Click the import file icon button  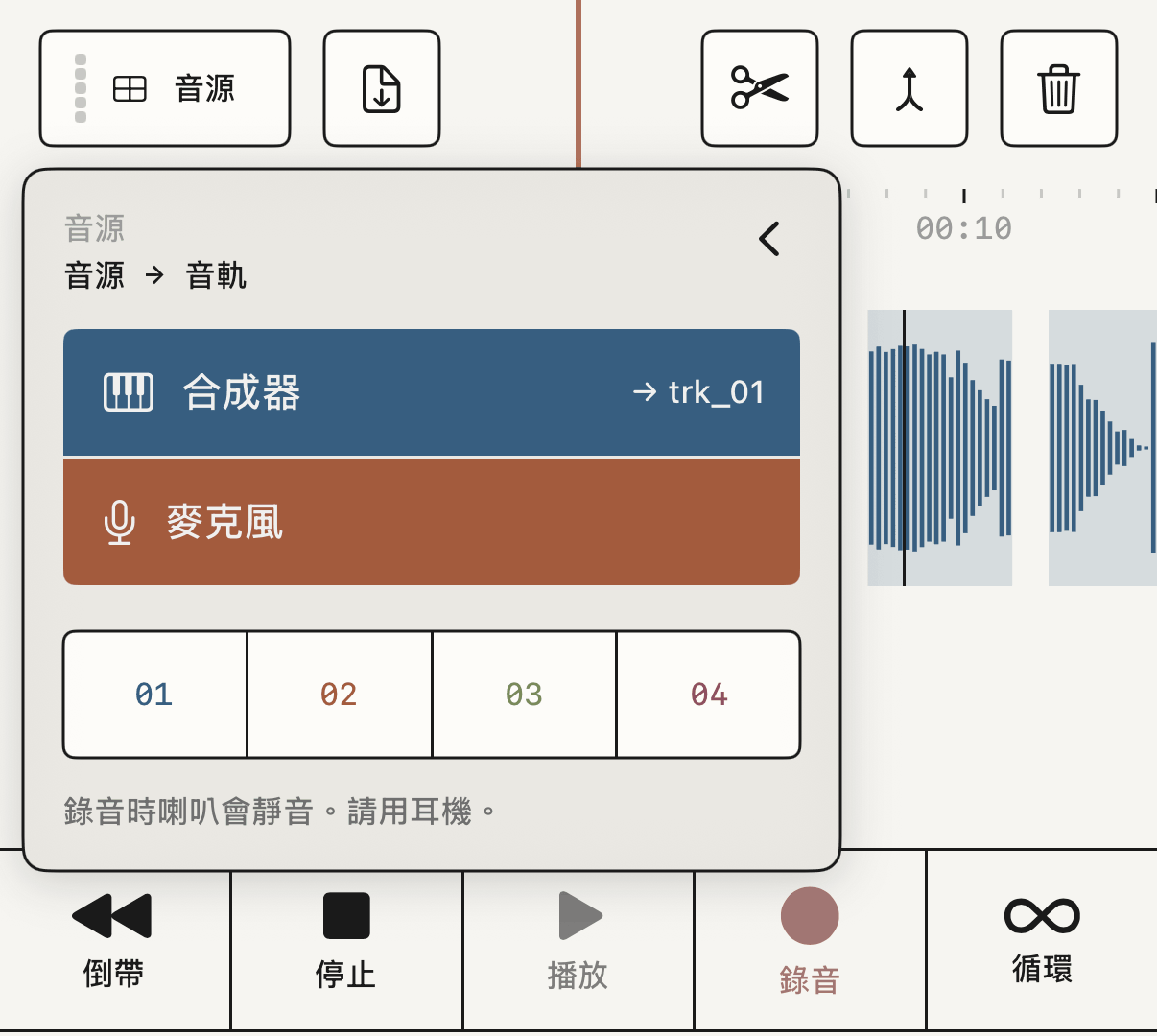click(382, 88)
